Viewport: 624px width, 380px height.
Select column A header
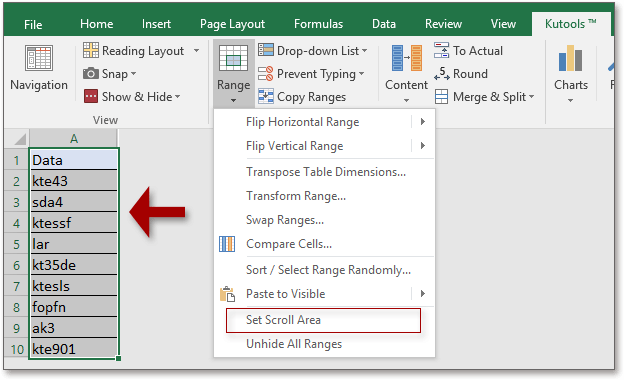[73, 138]
